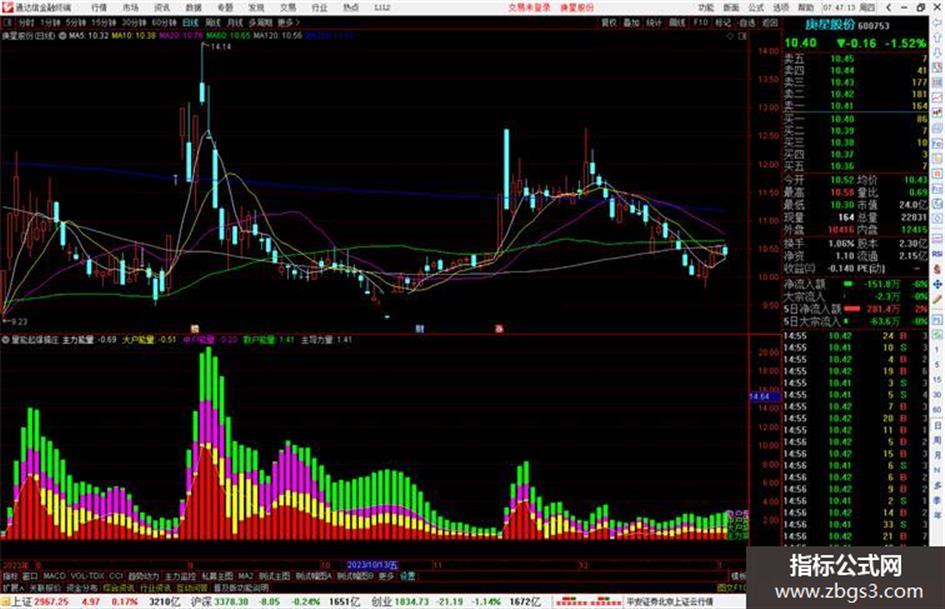The width and height of the screenshot is (945, 609).
Task: Switch chart to the 30分钟 period
Action: pyautogui.click(x=134, y=22)
